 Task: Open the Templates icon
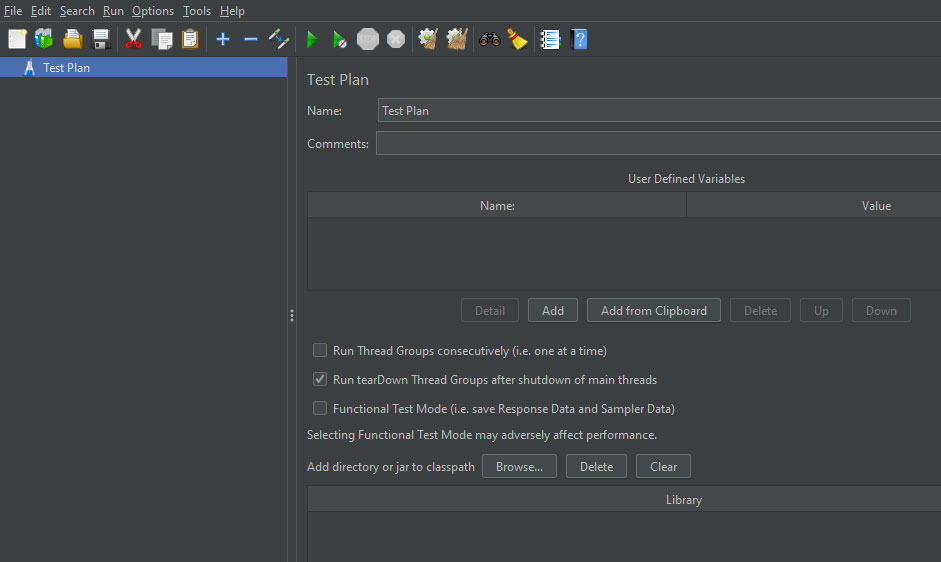click(44, 40)
